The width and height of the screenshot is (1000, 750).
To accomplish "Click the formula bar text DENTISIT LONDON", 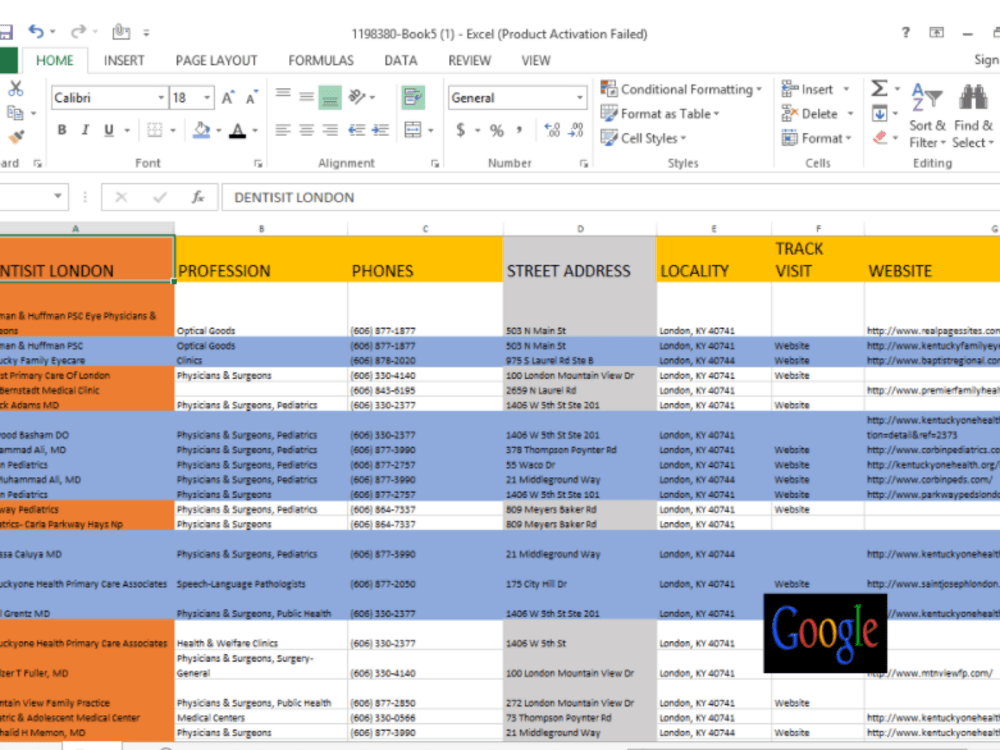I will 294,197.
